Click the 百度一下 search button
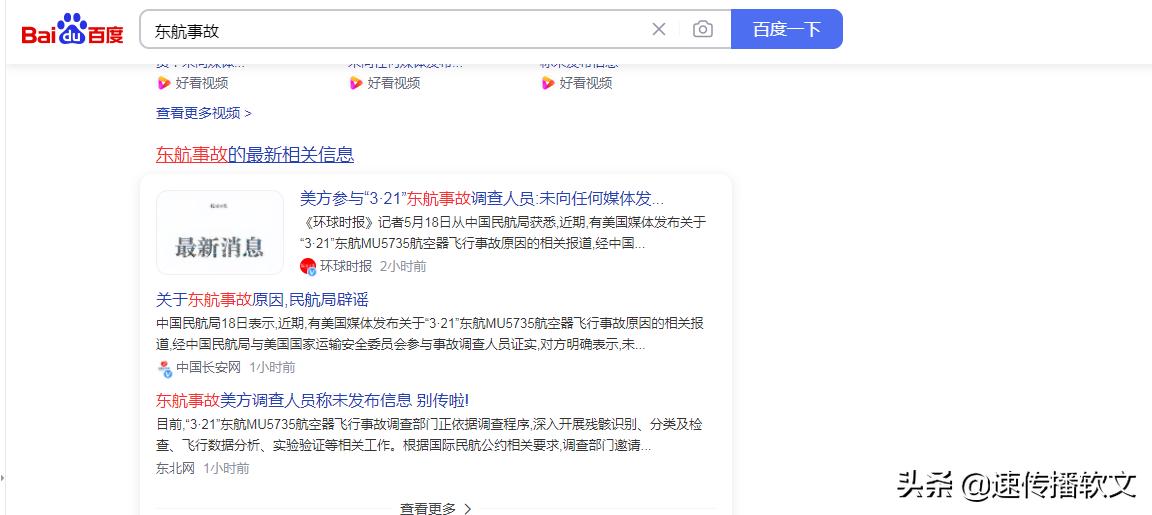The height and width of the screenshot is (515, 1152). [x=787, y=29]
